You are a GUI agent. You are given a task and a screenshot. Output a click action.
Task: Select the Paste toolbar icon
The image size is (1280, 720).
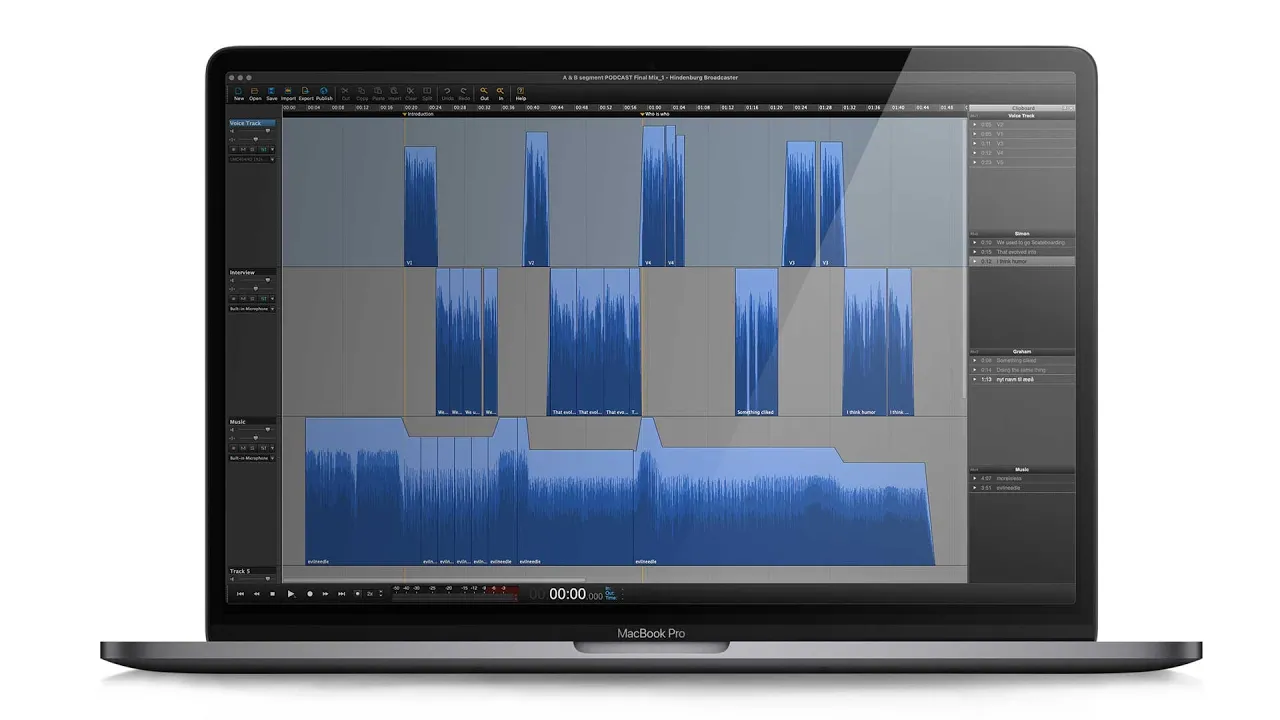[x=378, y=94]
